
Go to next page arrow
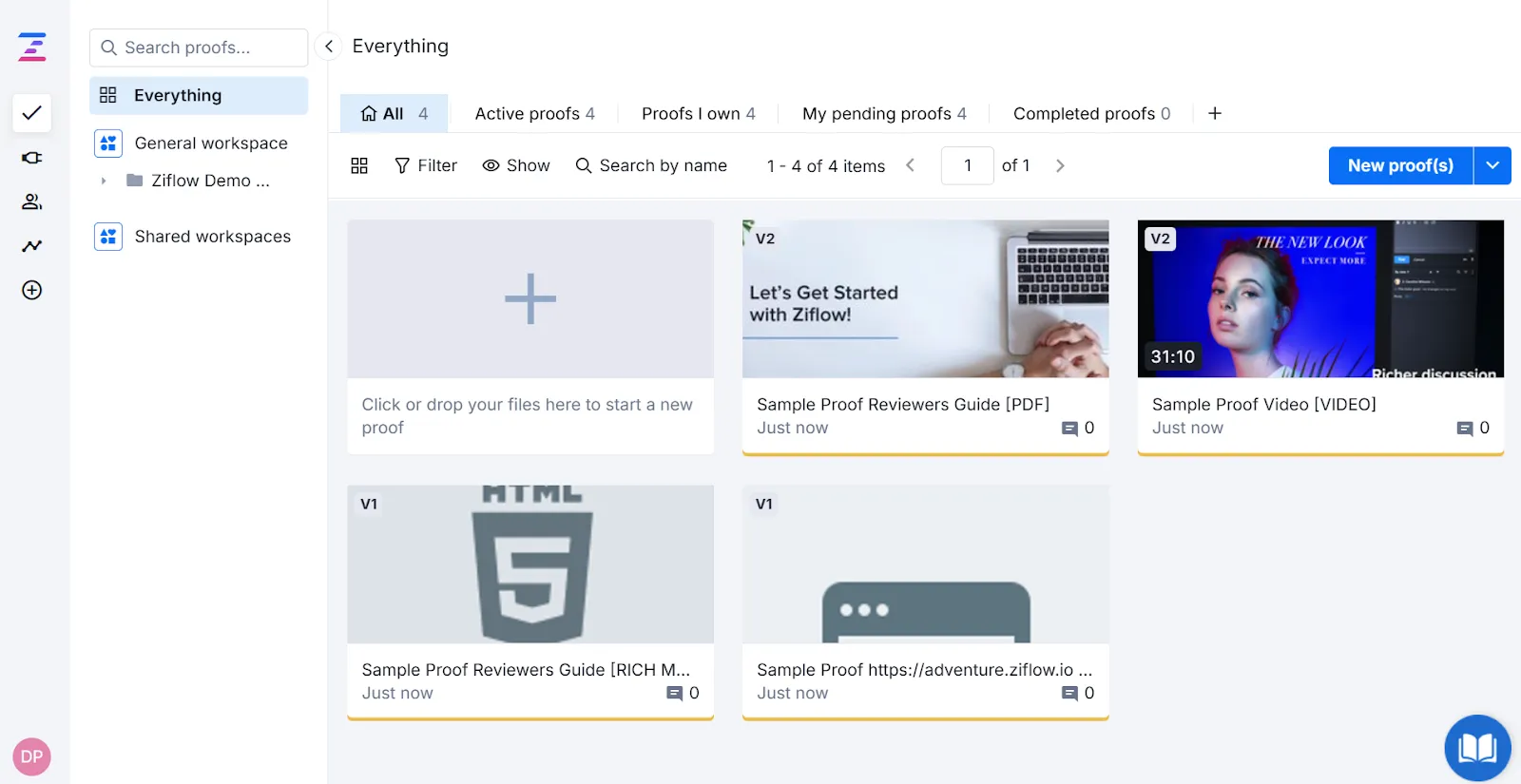[1060, 165]
